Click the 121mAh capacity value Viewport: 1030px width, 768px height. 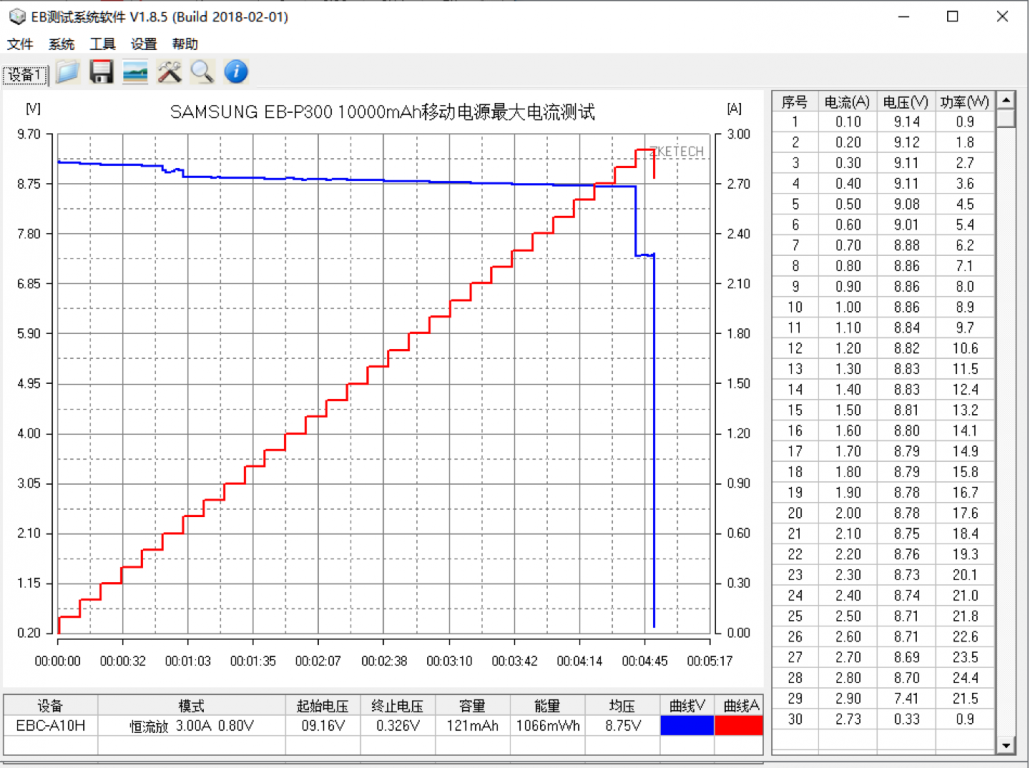(472, 725)
